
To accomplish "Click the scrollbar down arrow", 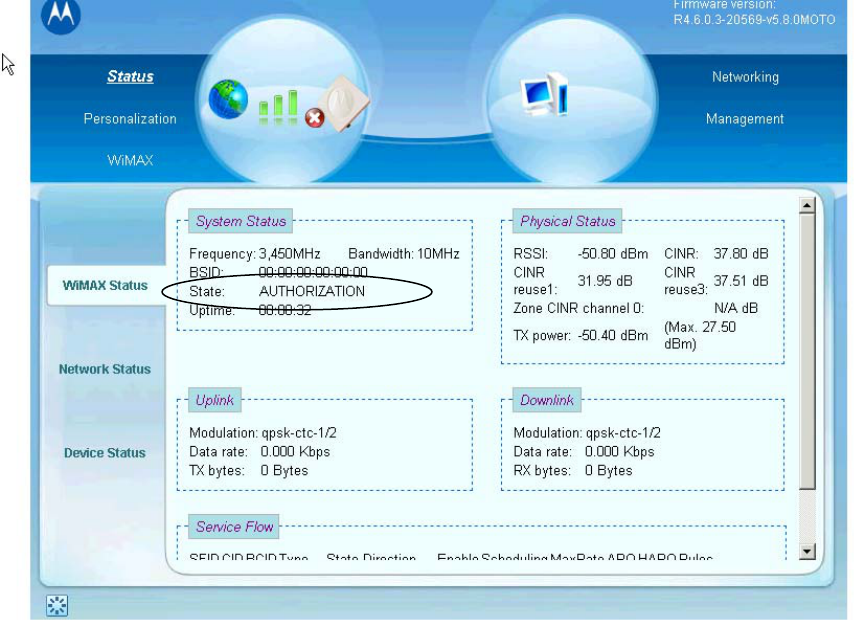I will pyautogui.click(x=807, y=551).
